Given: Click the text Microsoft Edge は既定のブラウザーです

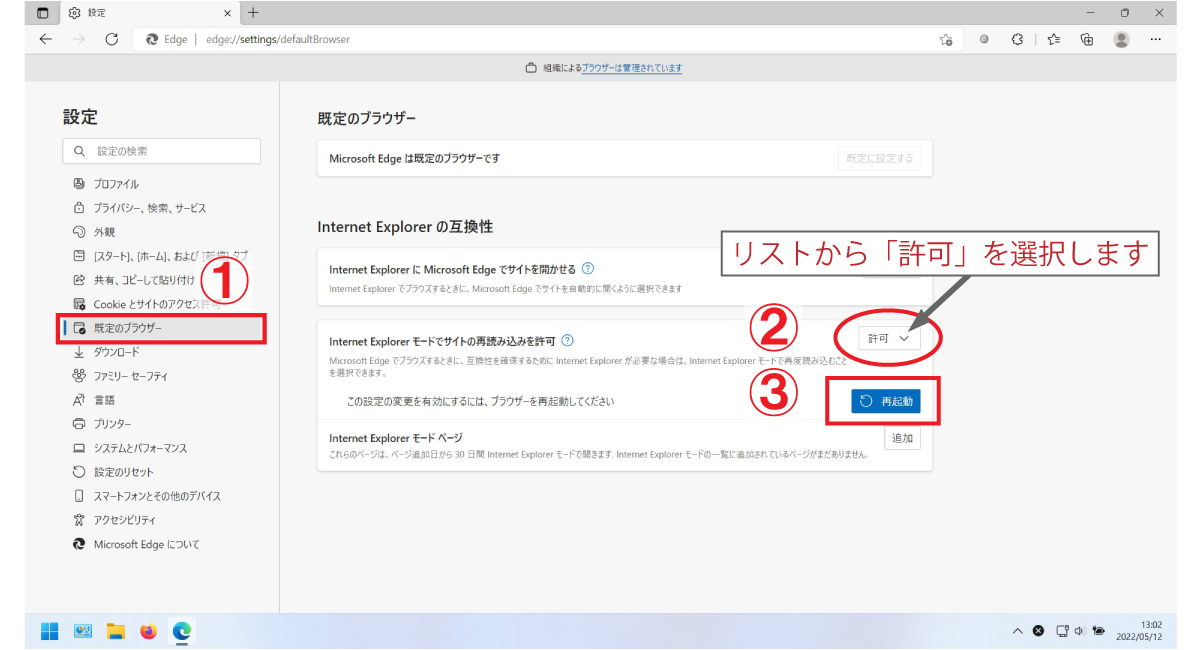Looking at the screenshot, I should click(x=414, y=158).
